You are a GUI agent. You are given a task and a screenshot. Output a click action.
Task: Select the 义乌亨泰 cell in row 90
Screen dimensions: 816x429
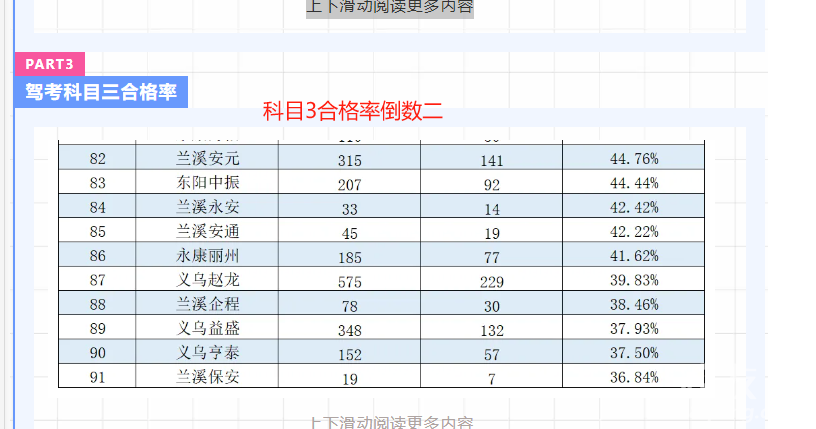[207, 352]
